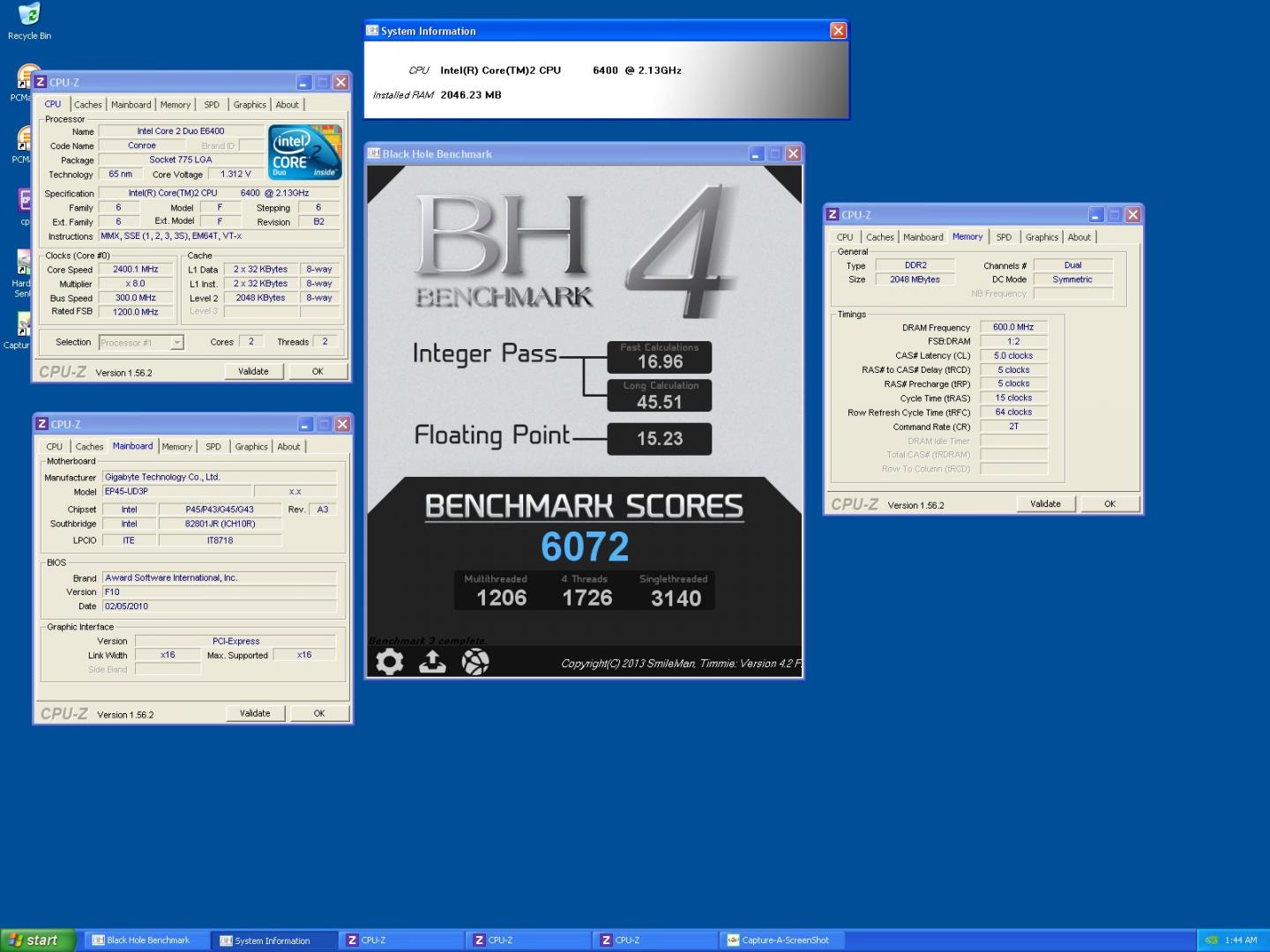Open Mainboard tab in top-left CPU-Z window
This screenshot has width=1270, height=952.
pos(131,104)
